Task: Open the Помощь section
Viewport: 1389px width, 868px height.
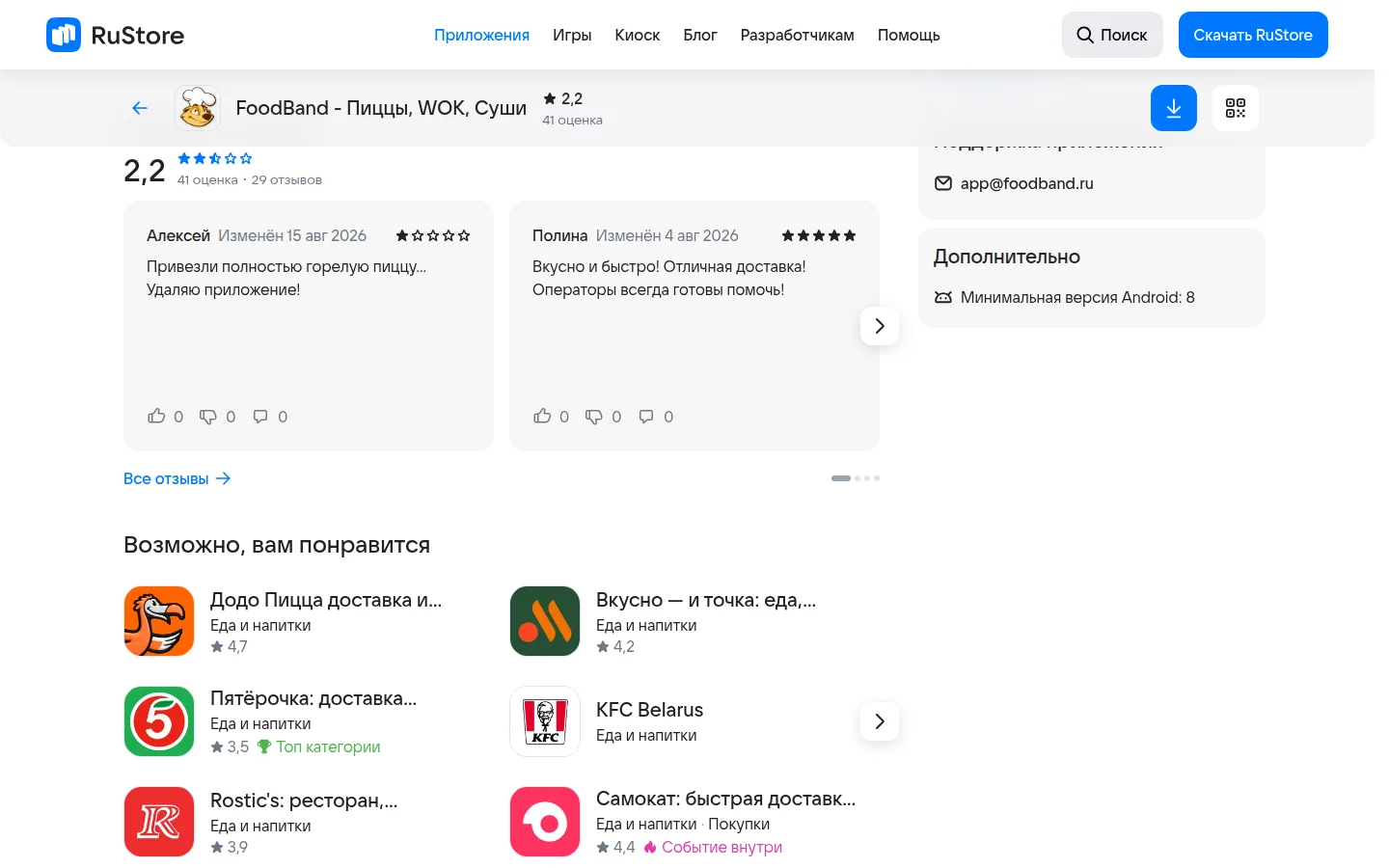Action: (x=909, y=35)
